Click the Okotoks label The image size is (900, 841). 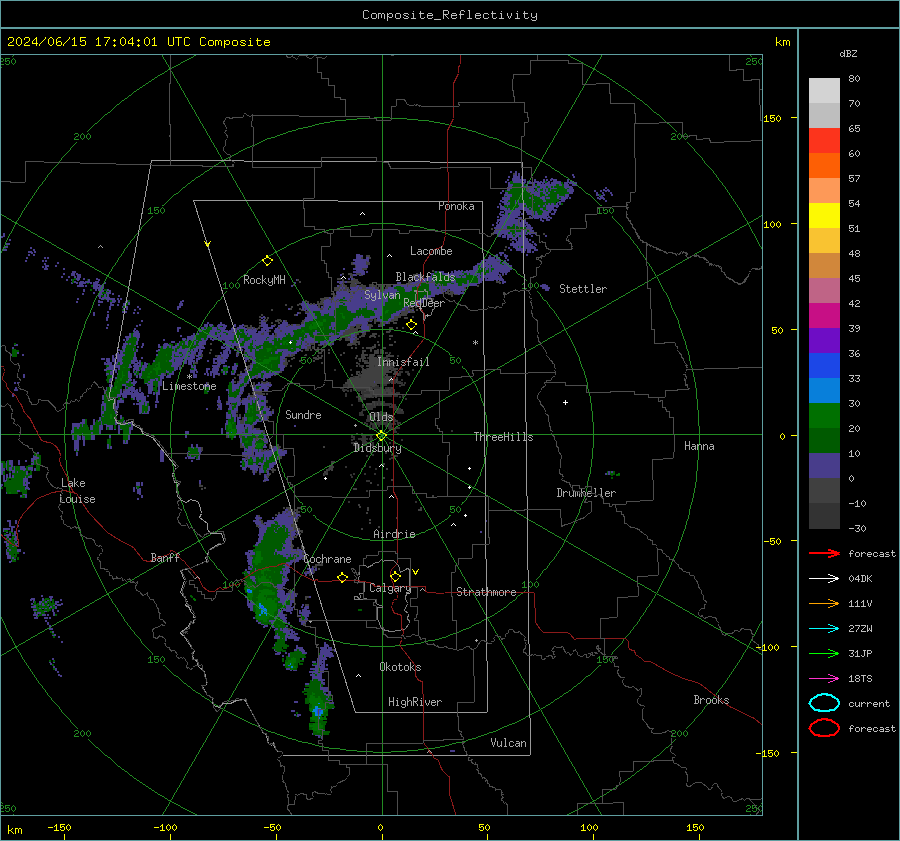pyautogui.click(x=400, y=667)
